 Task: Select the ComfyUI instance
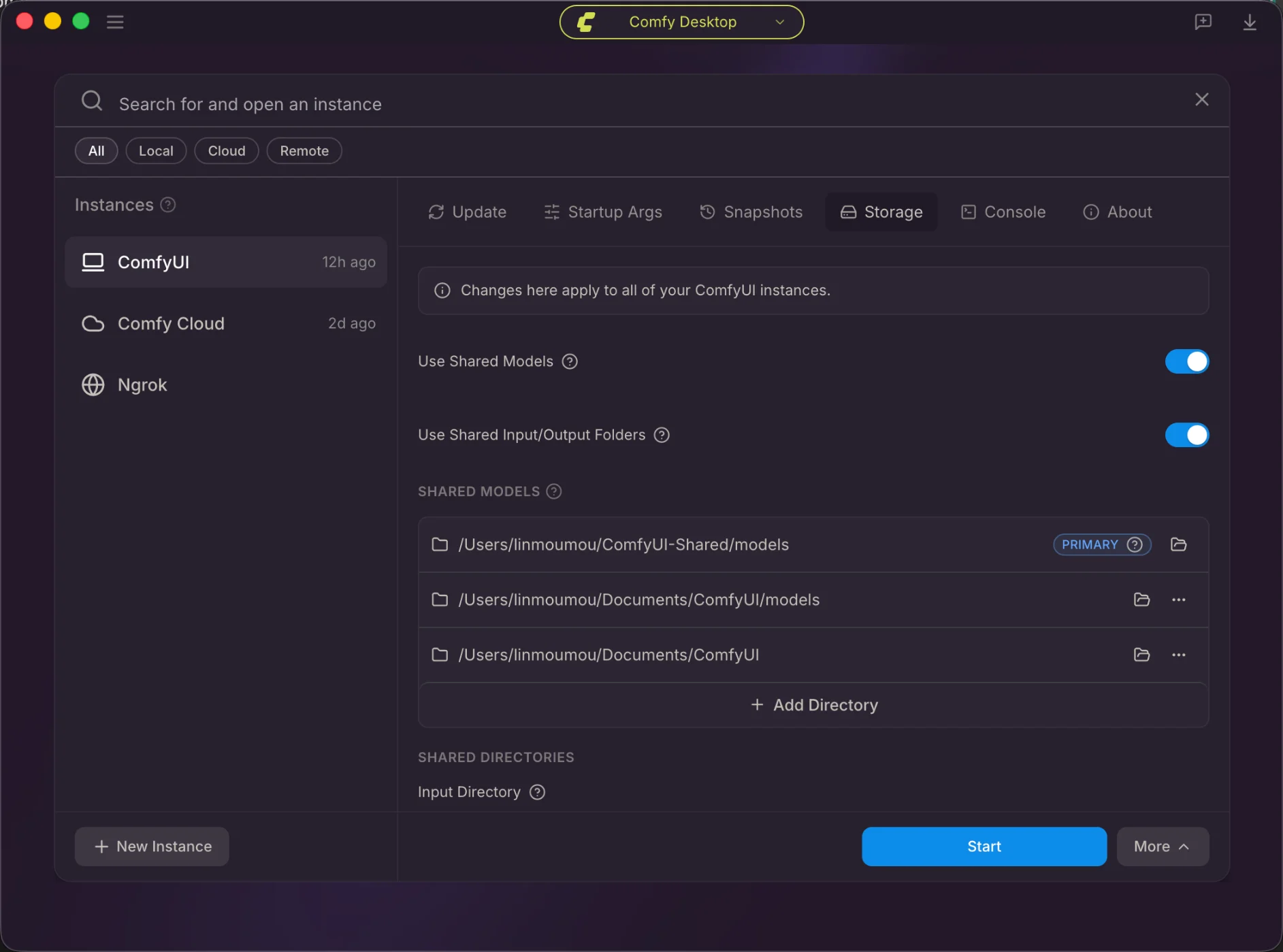pos(226,262)
